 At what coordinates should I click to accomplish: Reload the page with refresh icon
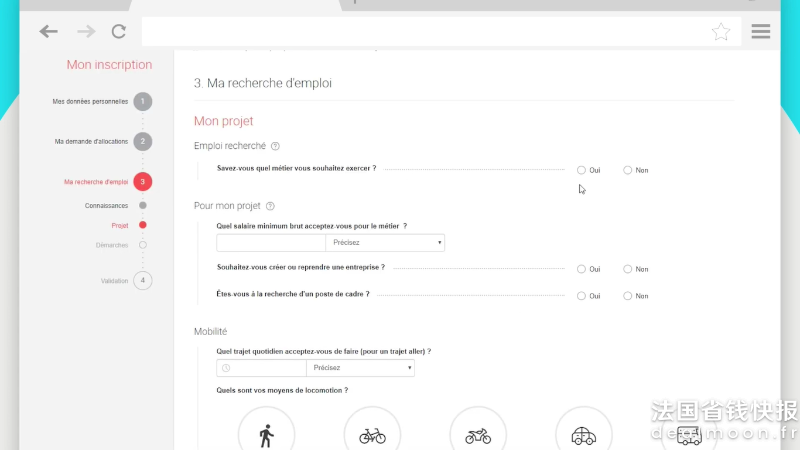119,32
